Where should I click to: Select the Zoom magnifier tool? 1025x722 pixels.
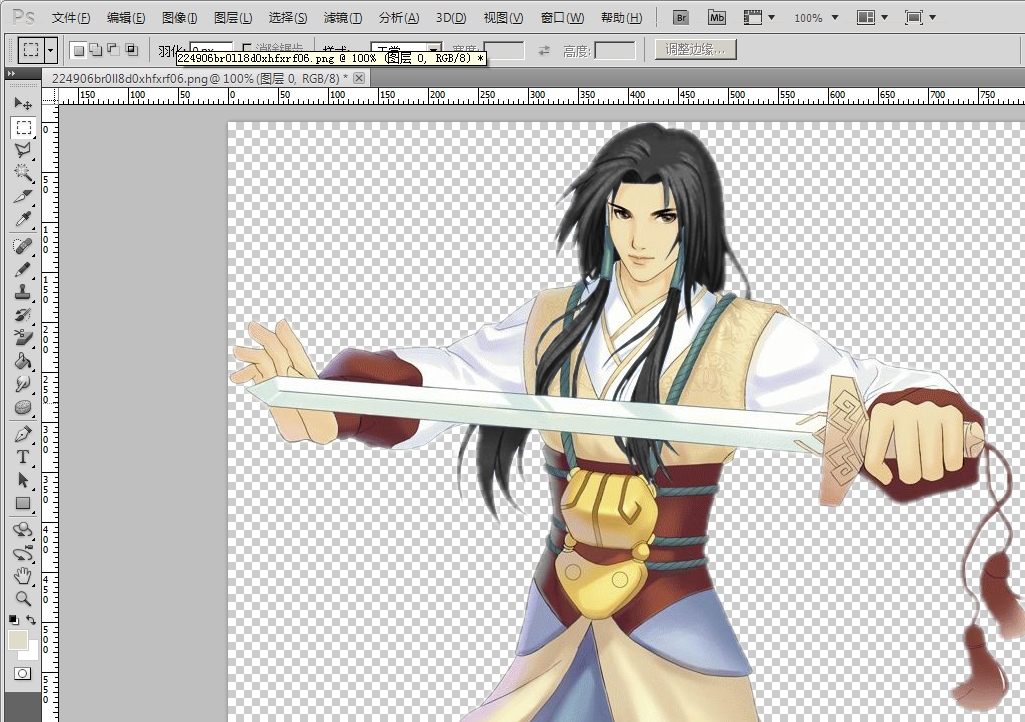point(23,598)
